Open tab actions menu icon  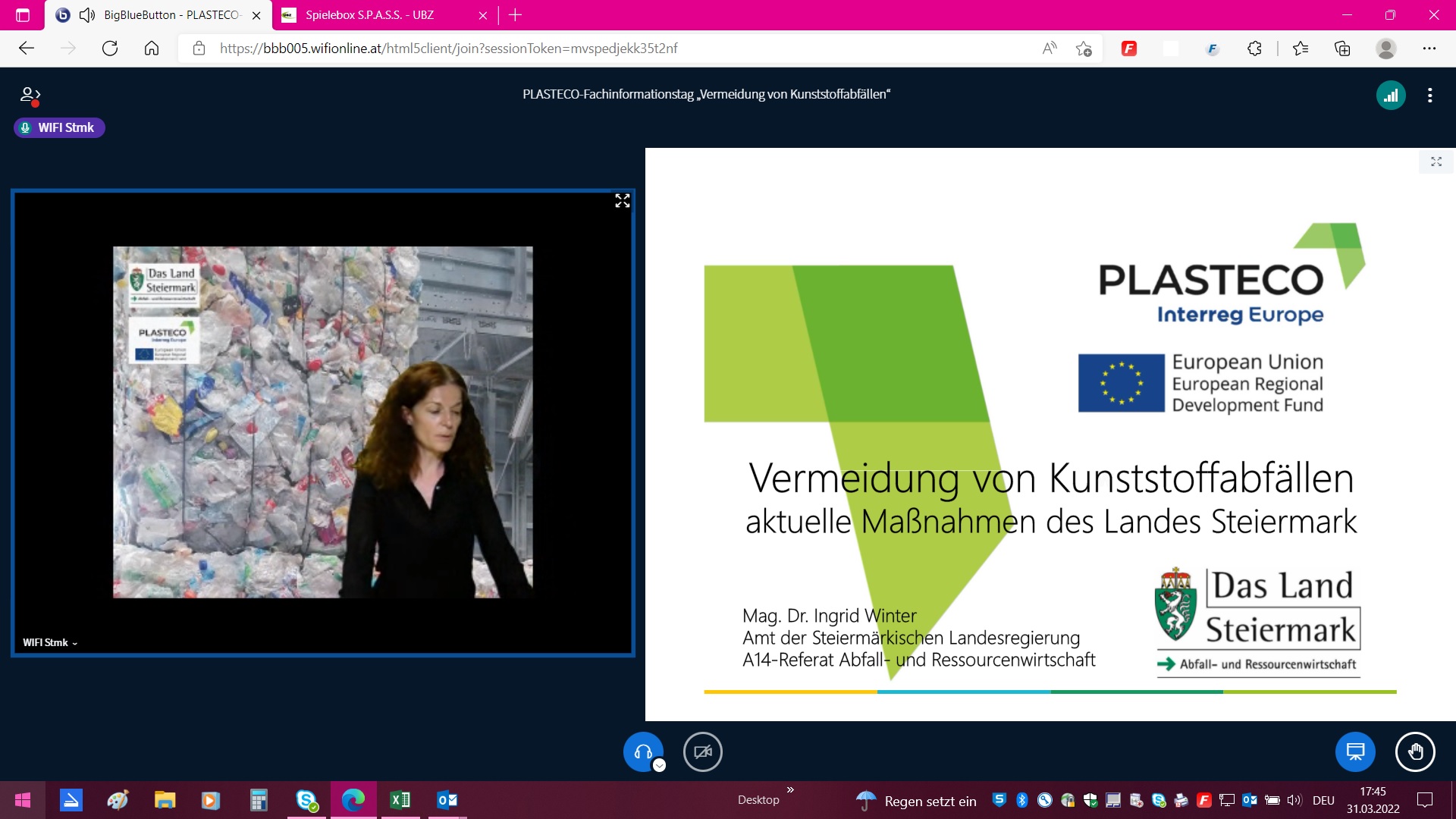click(23, 15)
